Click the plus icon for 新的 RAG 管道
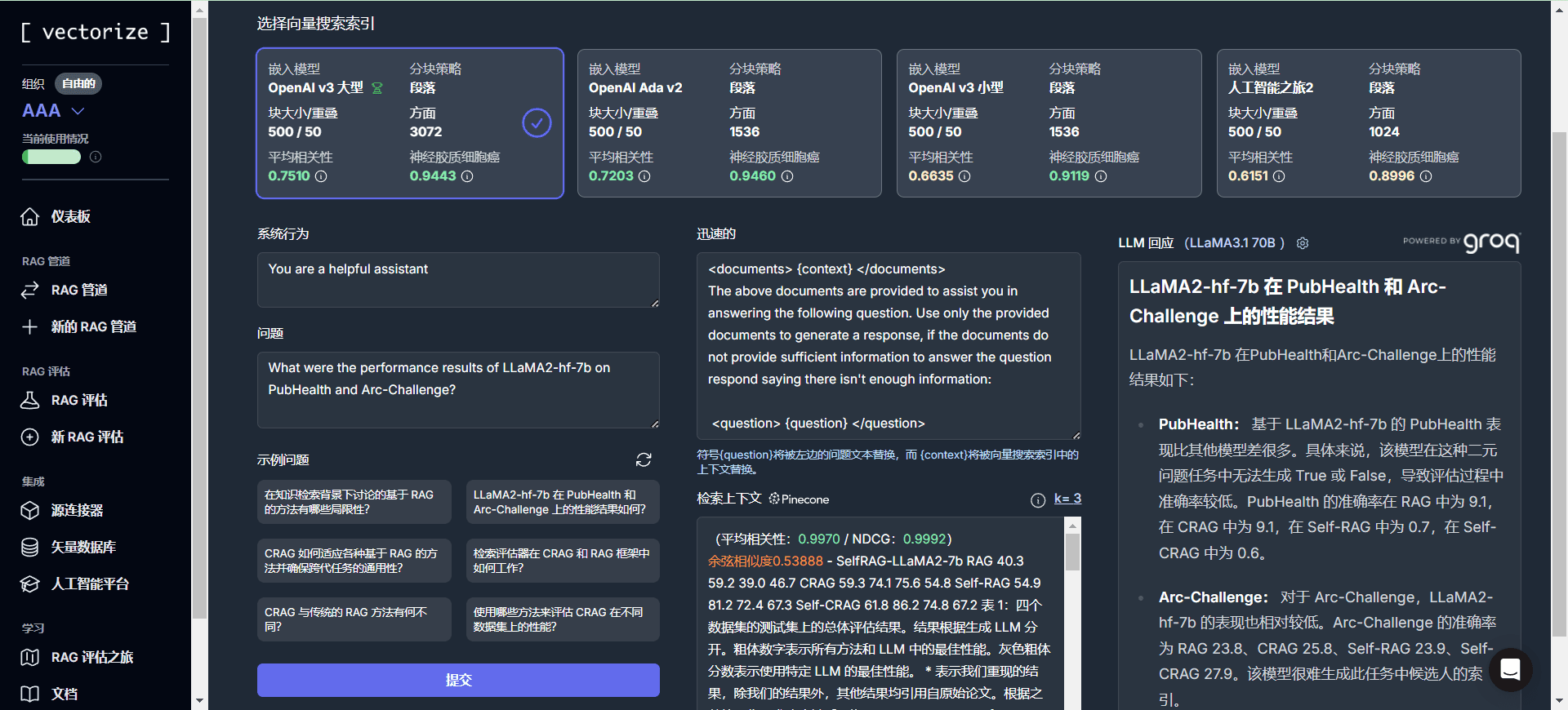1568x710 pixels. click(x=30, y=326)
